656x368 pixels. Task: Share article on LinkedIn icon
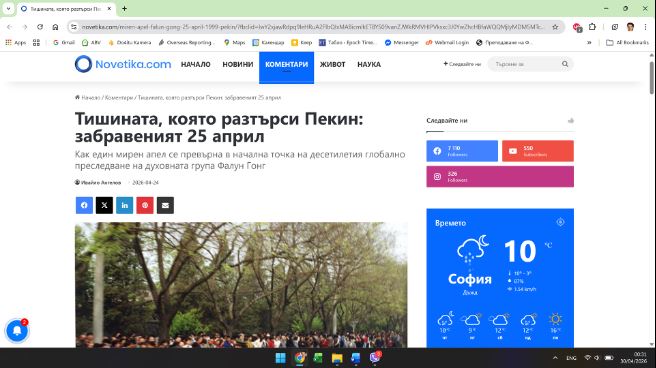pos(125,205)
